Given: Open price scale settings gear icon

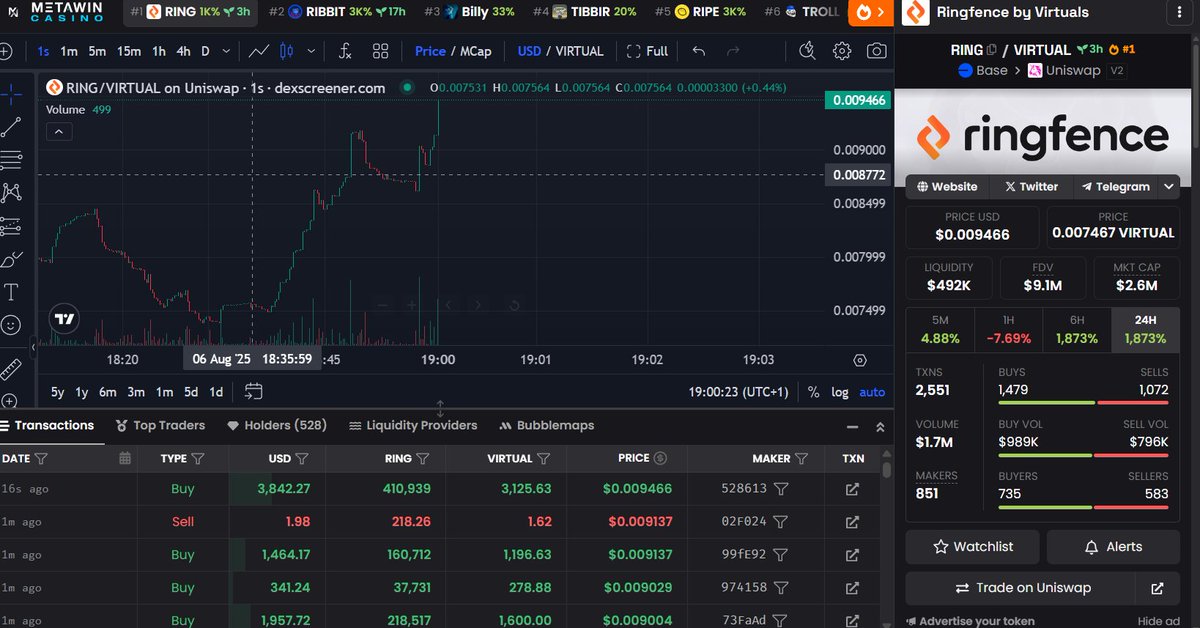Looking at the screenshot, I should 860,360.
